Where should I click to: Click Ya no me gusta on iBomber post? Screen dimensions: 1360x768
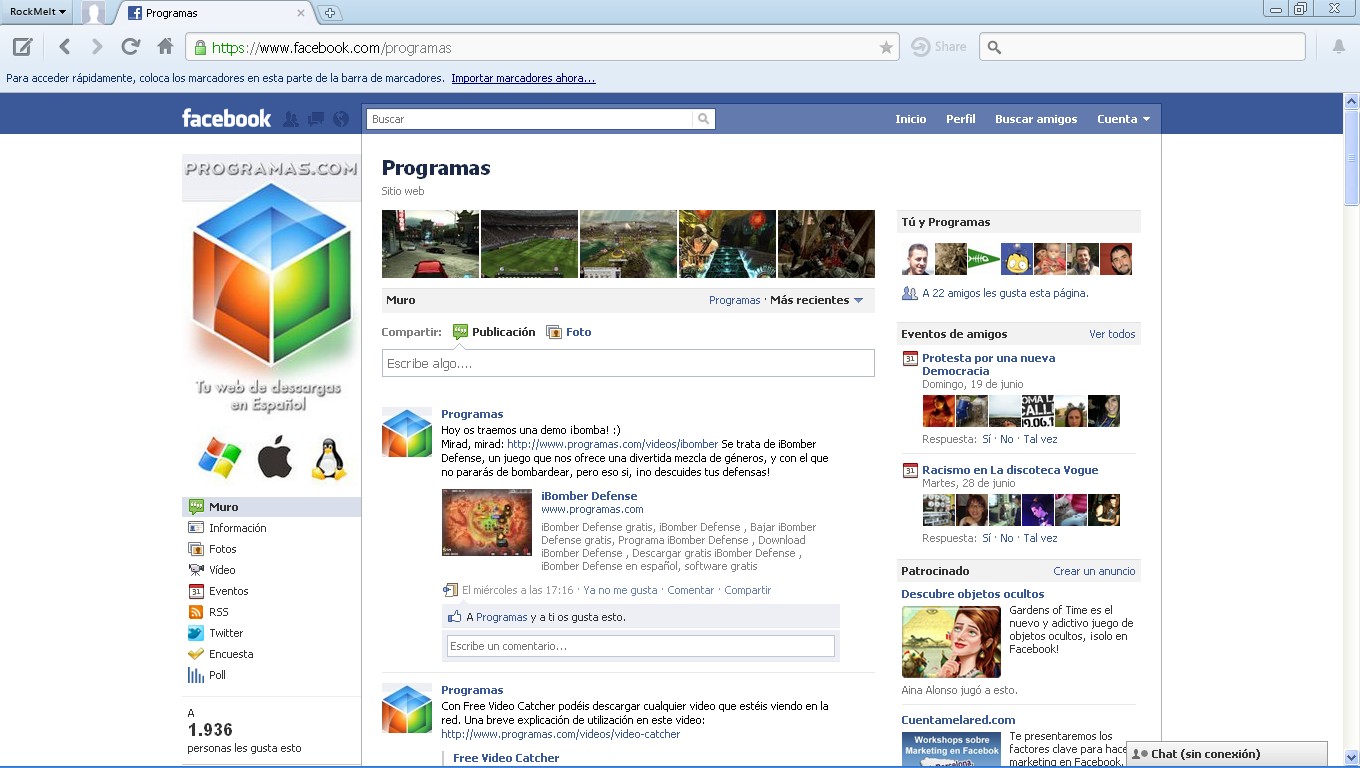coord(620,590)
